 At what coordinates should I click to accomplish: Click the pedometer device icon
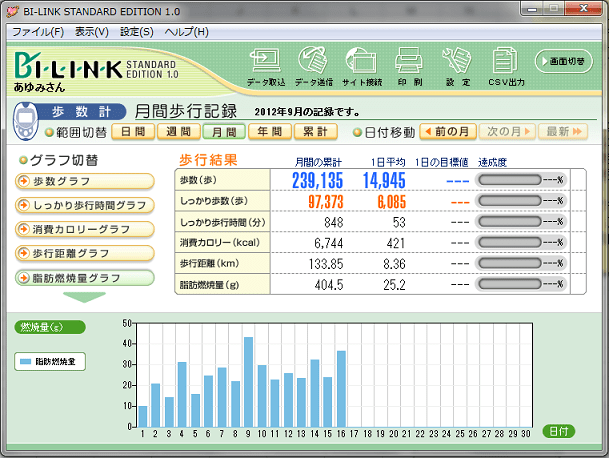25,121
